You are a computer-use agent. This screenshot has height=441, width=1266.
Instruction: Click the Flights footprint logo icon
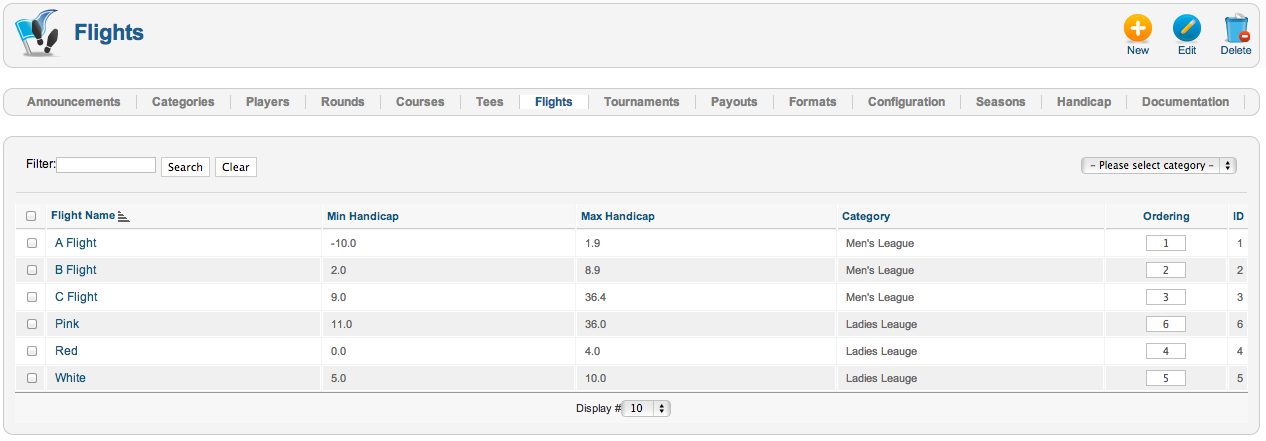(39, 34)
